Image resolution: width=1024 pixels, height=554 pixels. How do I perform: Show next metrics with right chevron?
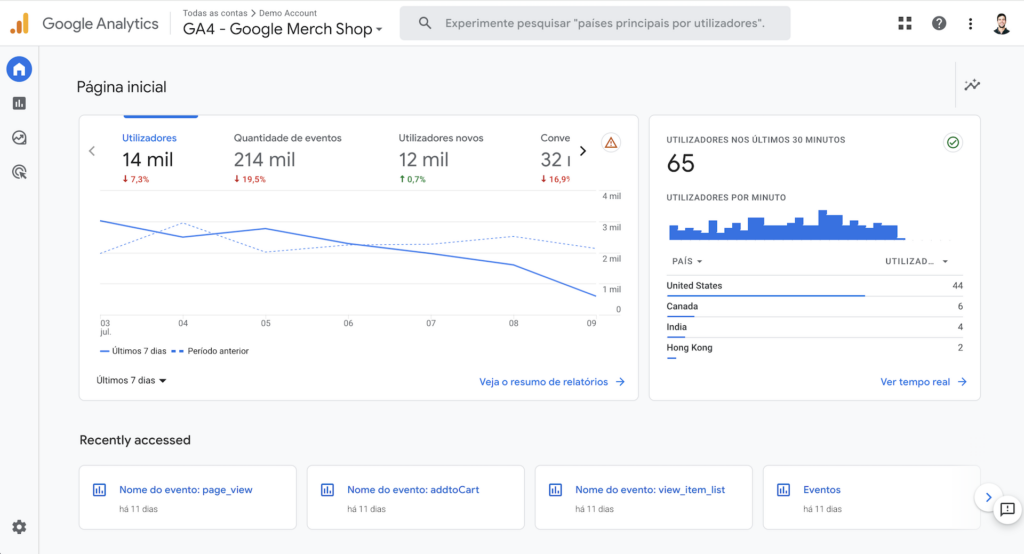coord(583,151)
